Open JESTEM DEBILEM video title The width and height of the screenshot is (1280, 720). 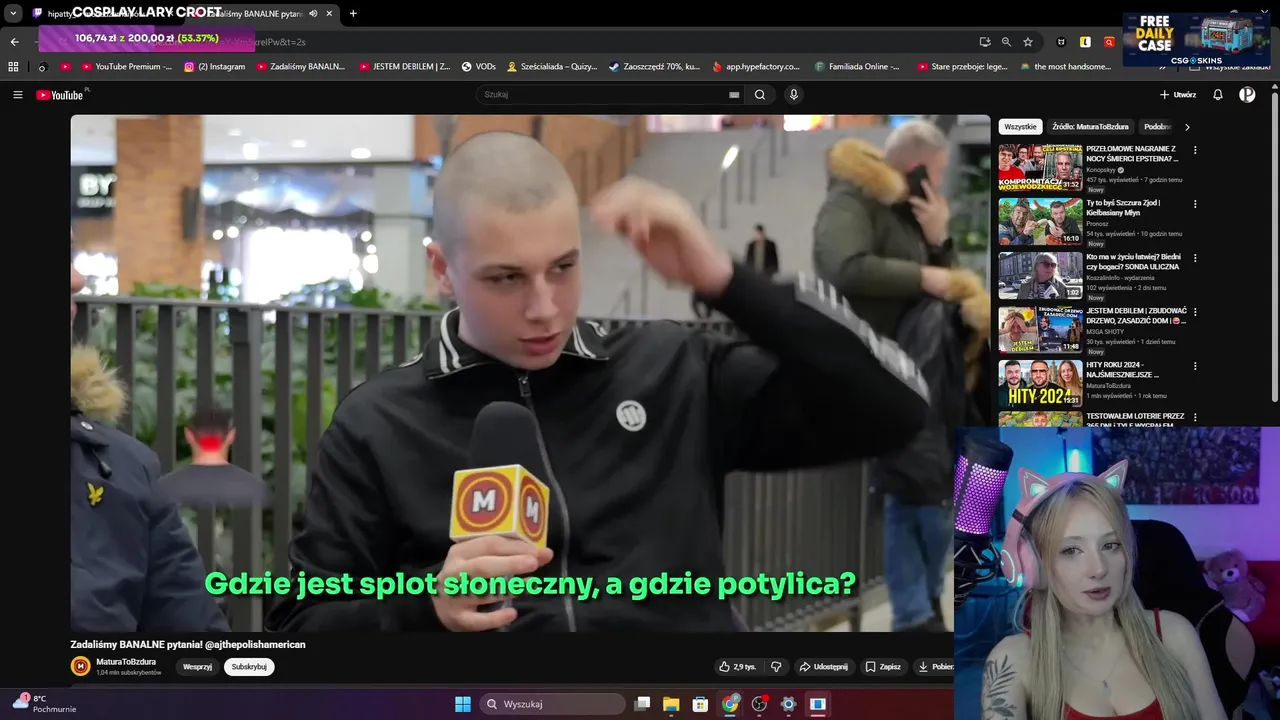pos(1136,315)
